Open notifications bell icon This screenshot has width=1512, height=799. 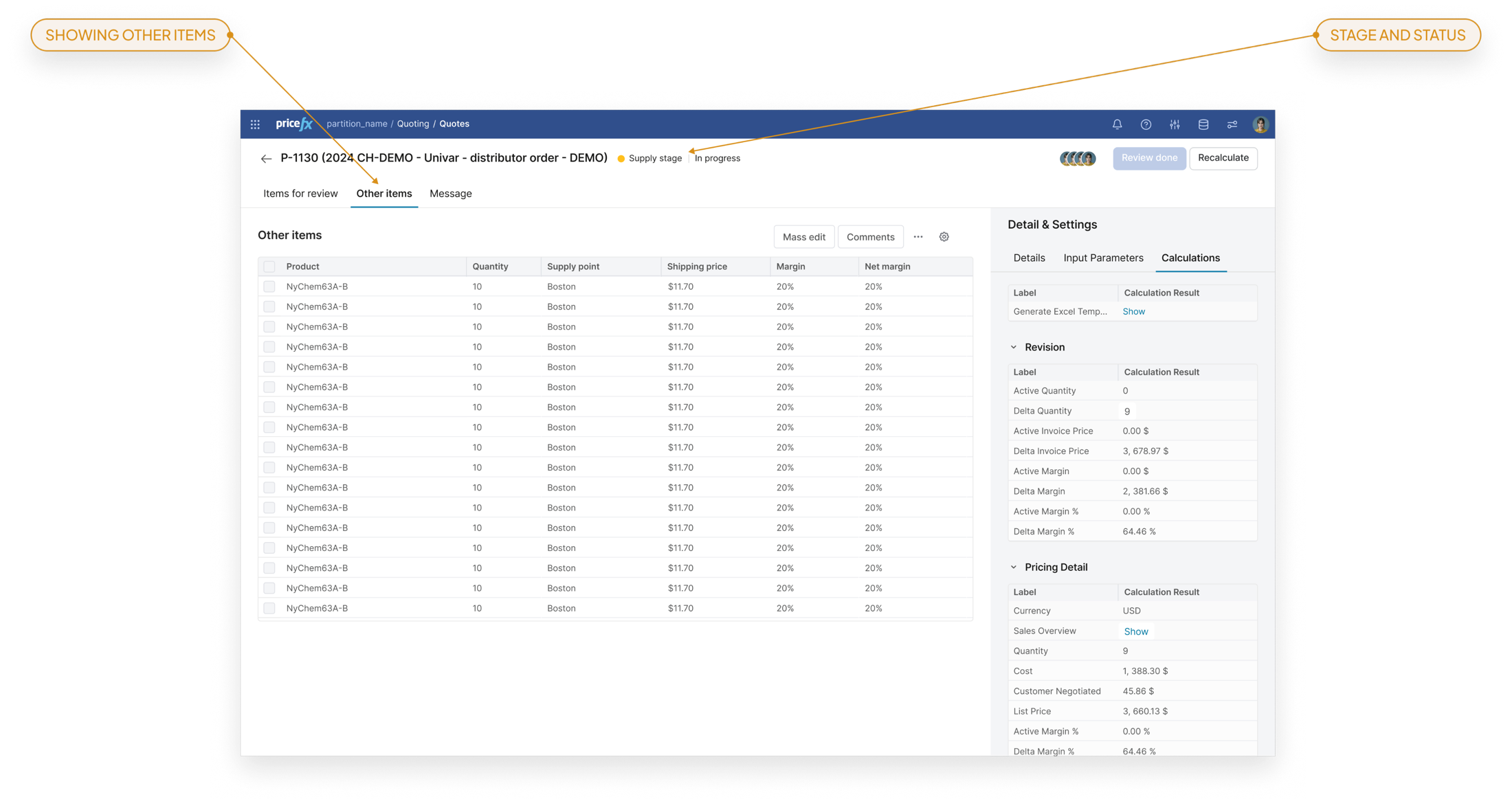tap(1117, 124)
